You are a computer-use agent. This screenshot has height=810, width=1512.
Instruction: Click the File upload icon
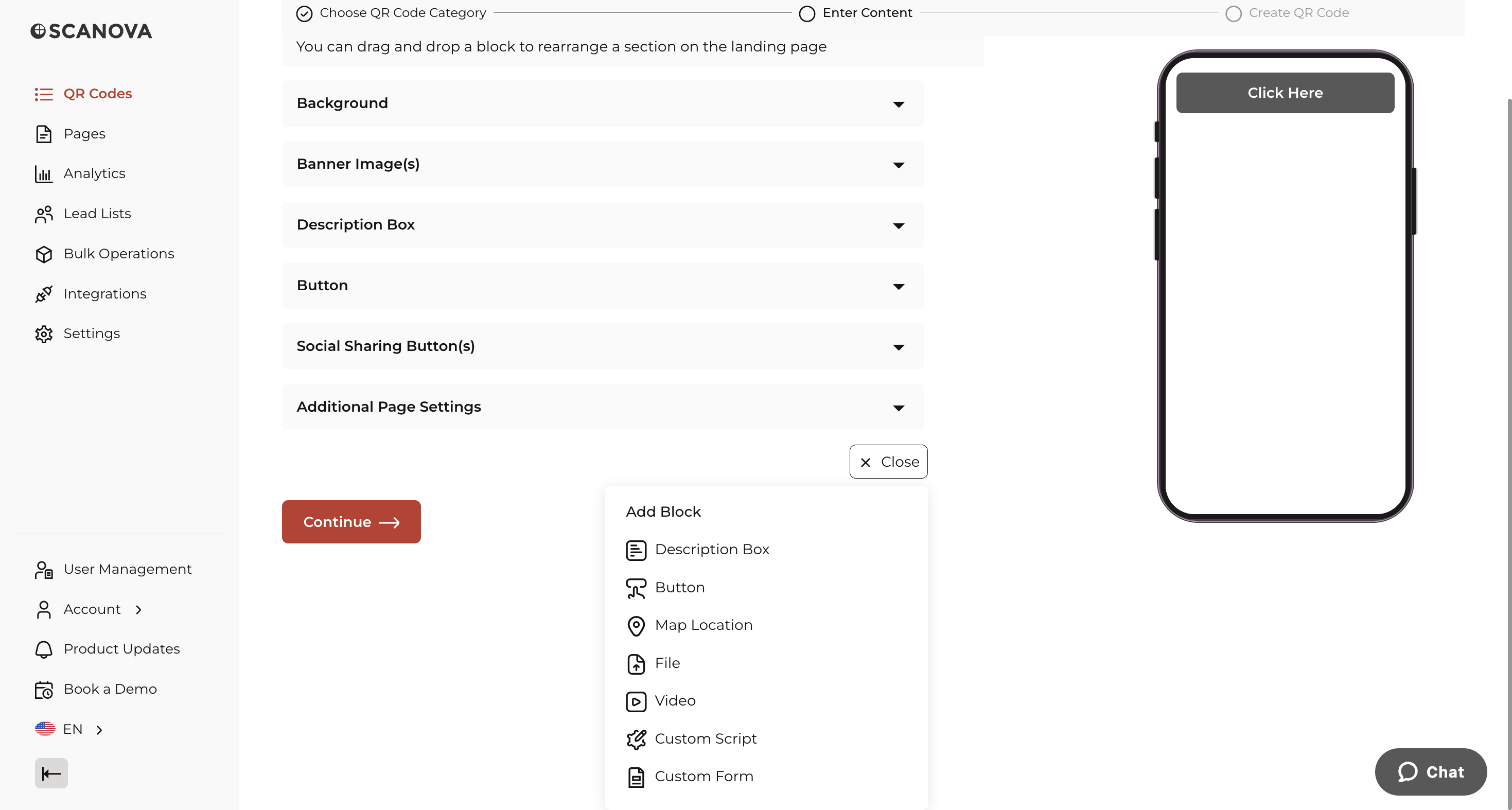[636, 664]
